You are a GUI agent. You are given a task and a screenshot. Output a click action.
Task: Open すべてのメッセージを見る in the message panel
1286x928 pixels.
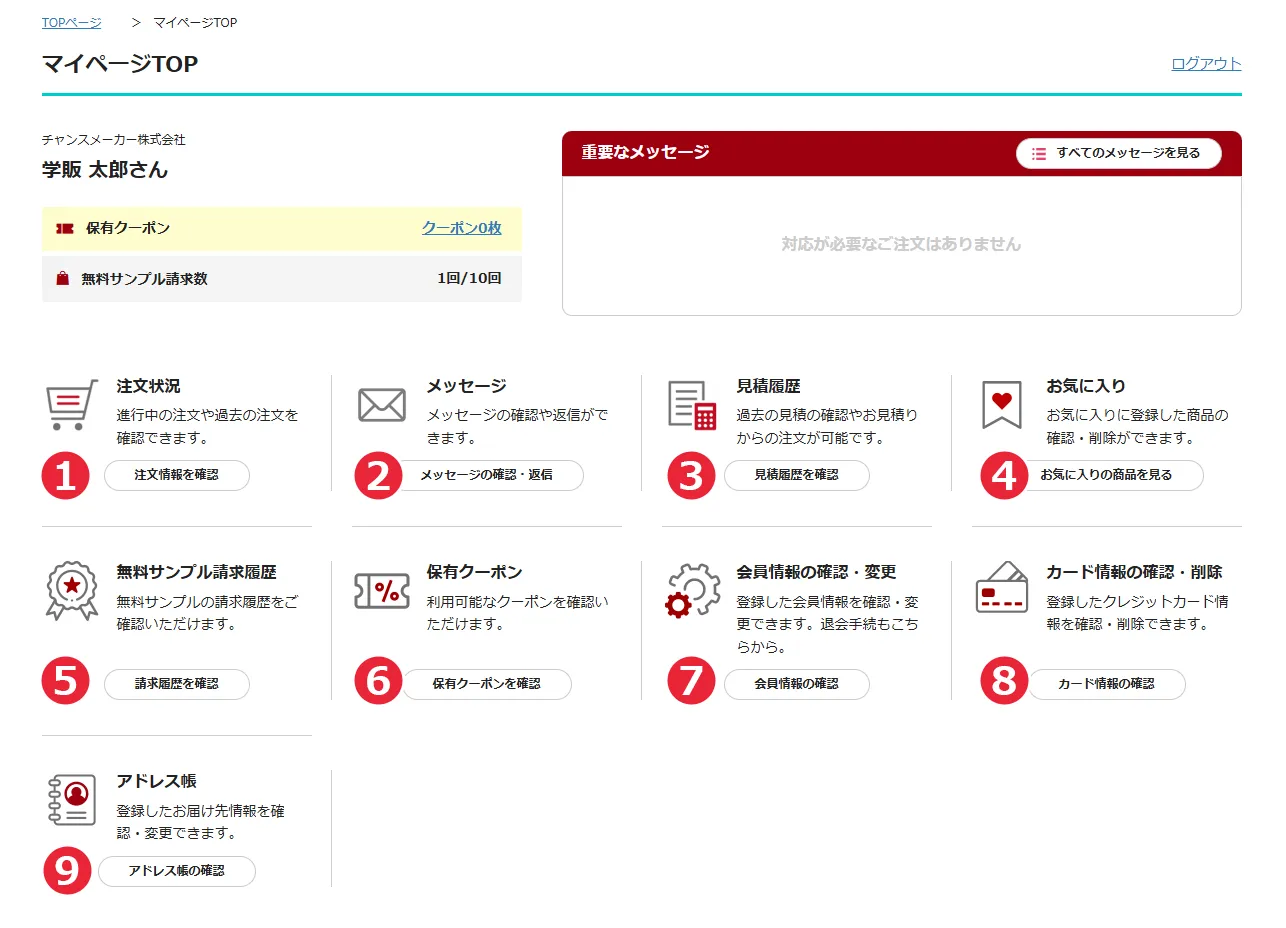(x=1120, y=154)
